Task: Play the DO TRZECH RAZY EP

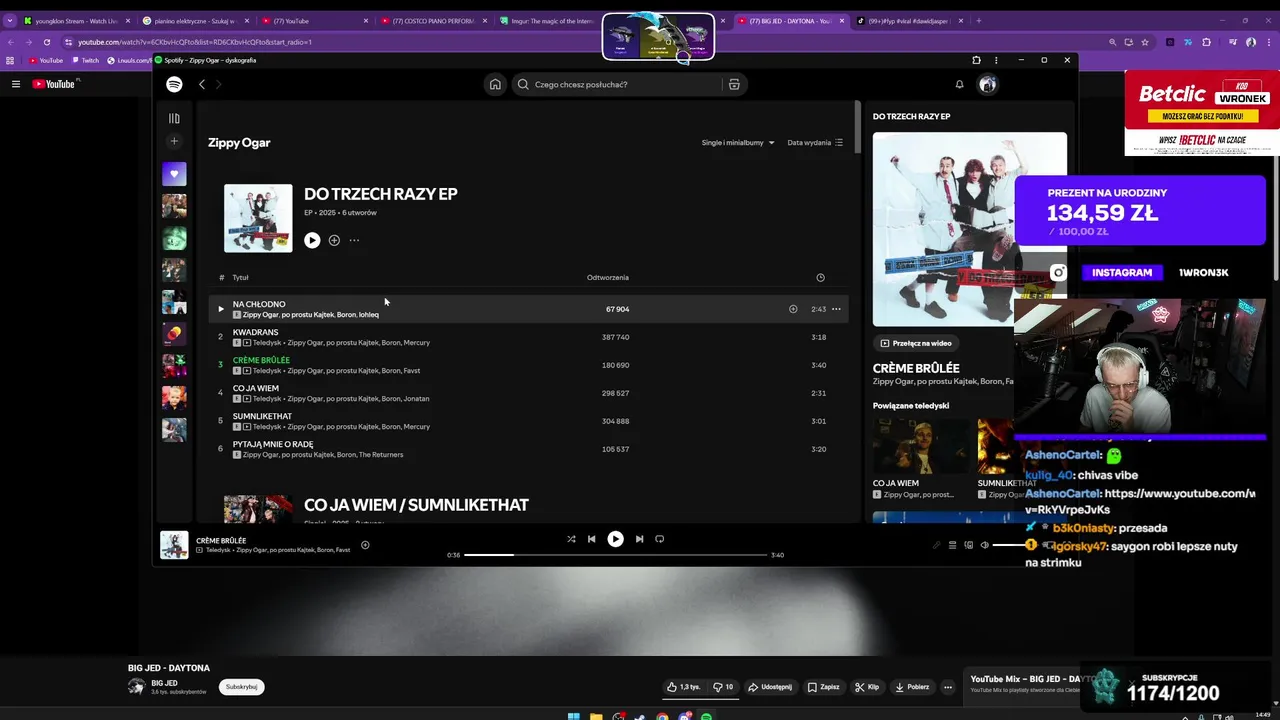Action: 312,240
